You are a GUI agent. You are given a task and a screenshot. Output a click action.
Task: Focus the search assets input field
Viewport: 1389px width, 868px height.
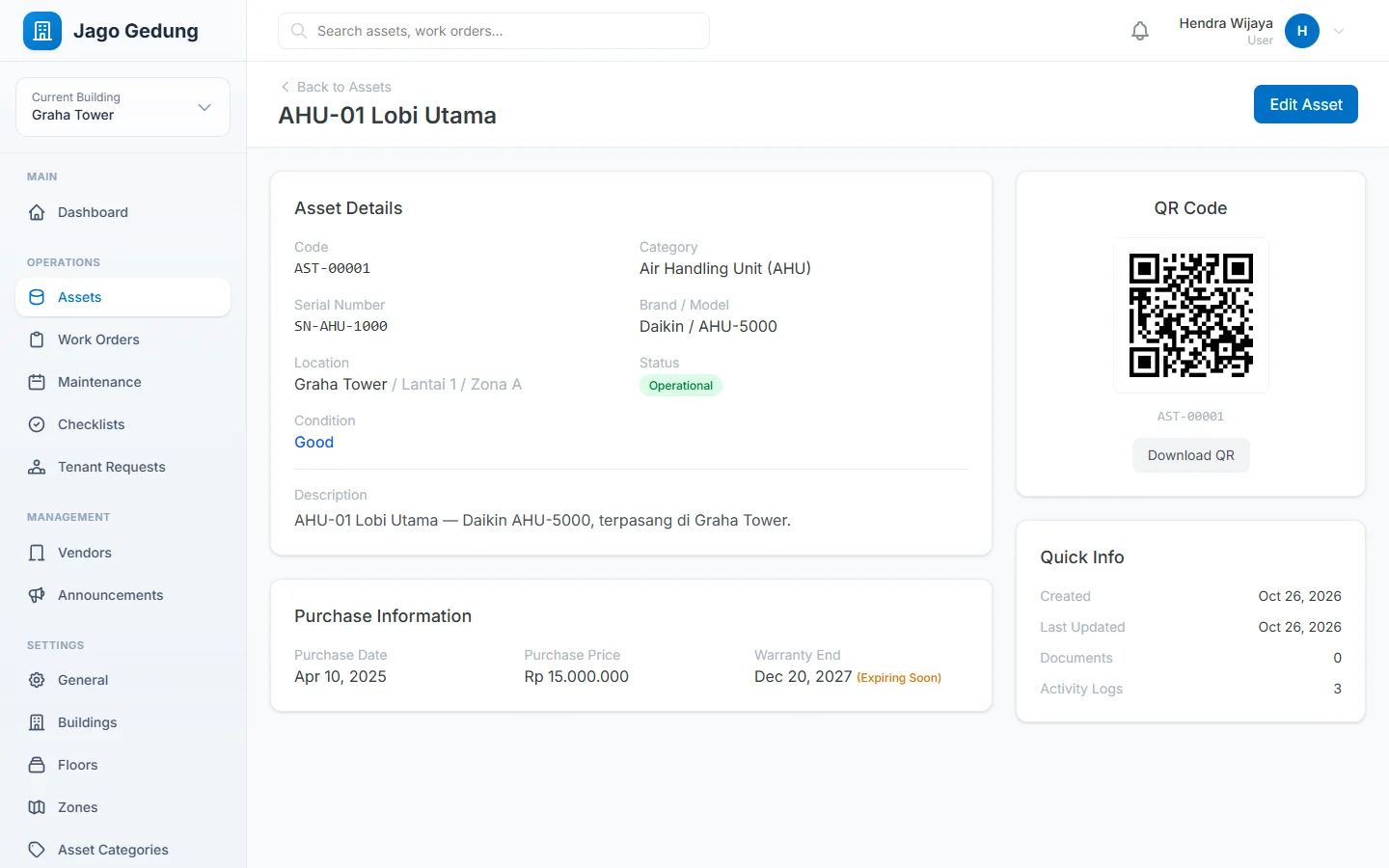click(494, 31)
